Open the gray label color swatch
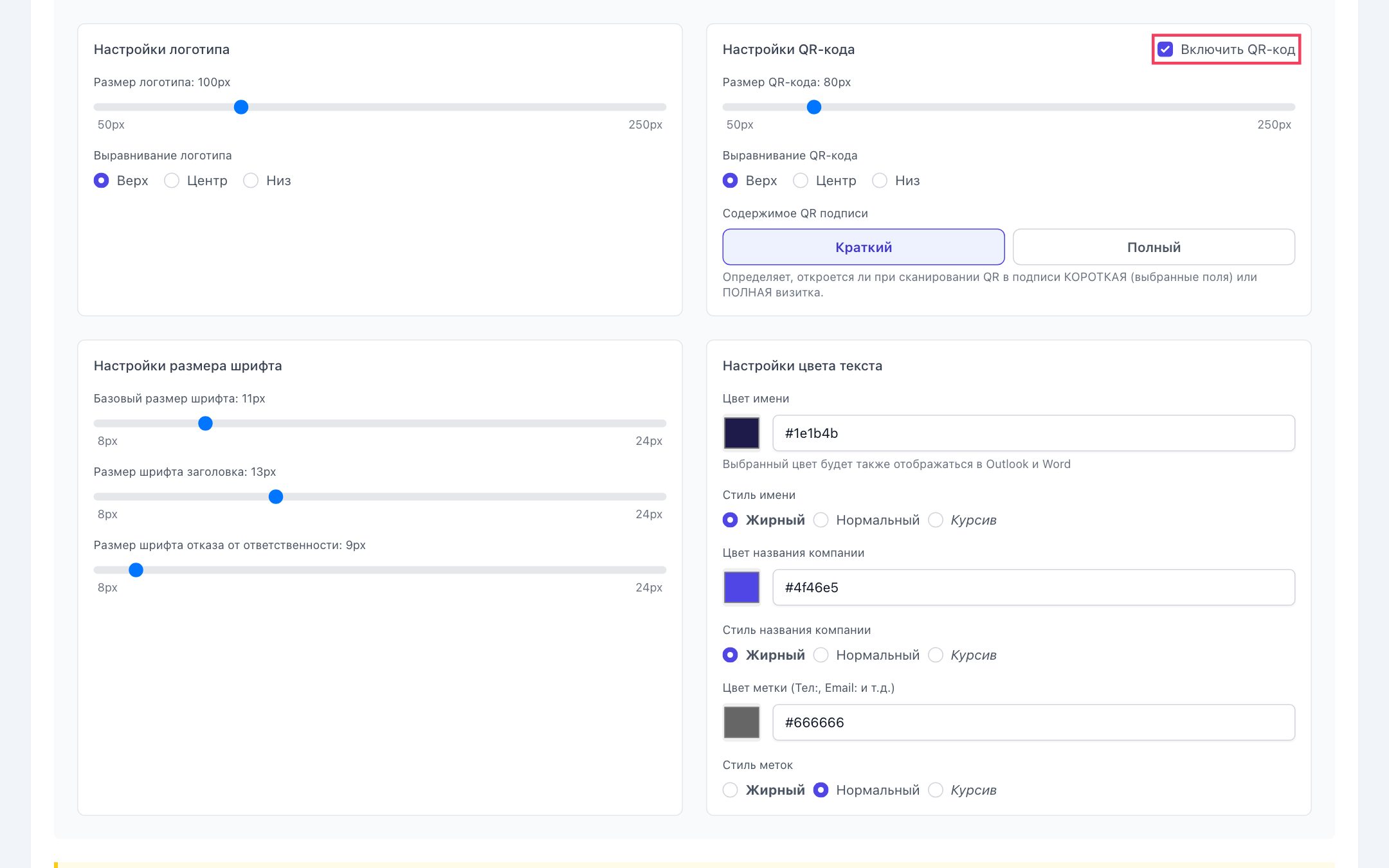Viewport: 1389px width, 868px height. point(741,723)
